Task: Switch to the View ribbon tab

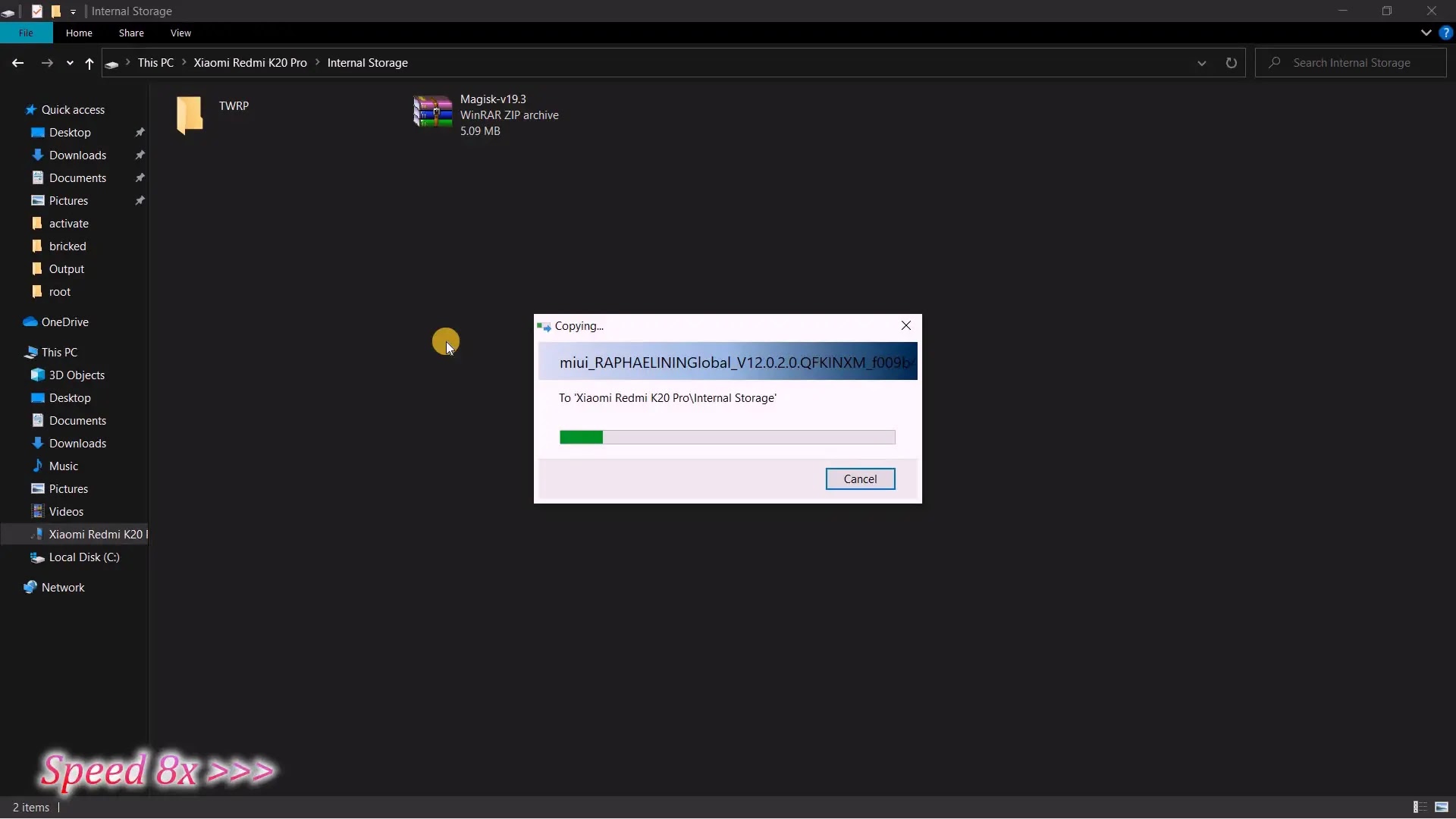Action: pyautogui.click(x=180, y=33)
